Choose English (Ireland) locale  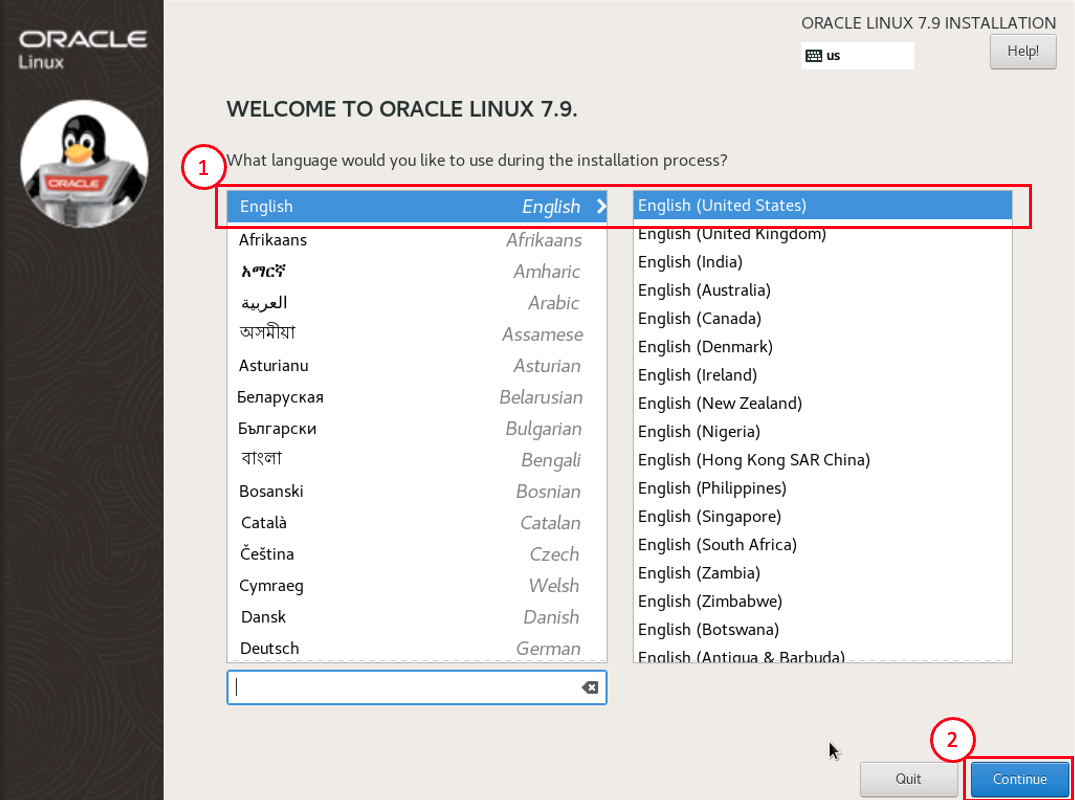click(x=823, y=375)
